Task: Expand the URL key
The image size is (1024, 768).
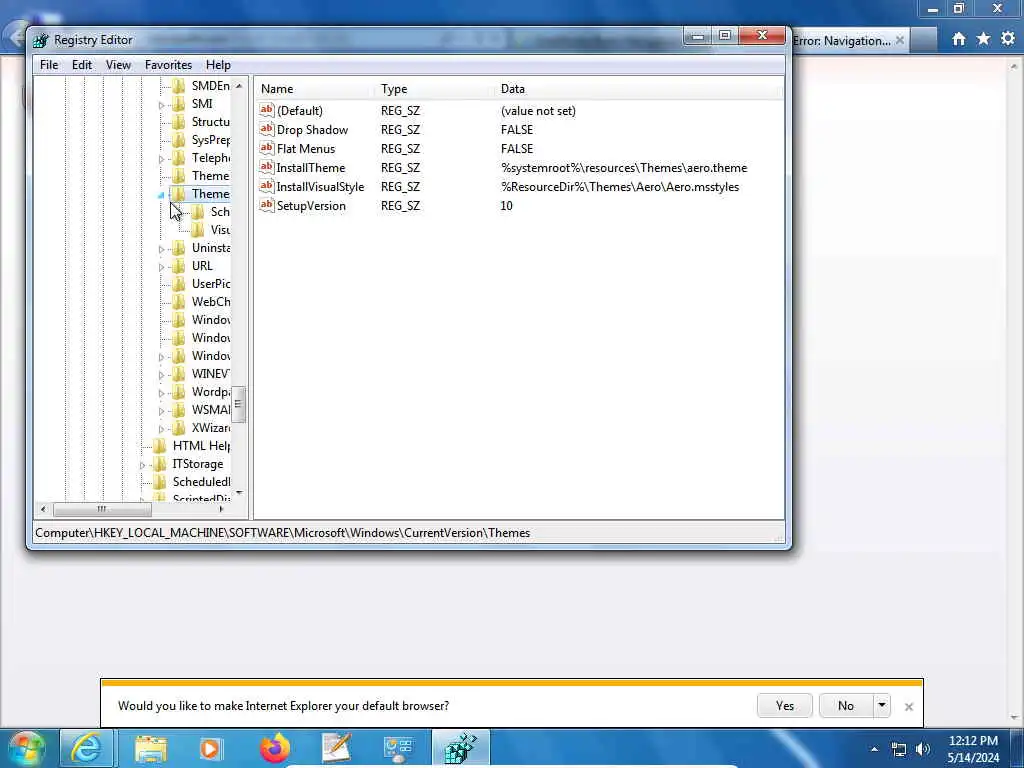Action: [161, 267]
